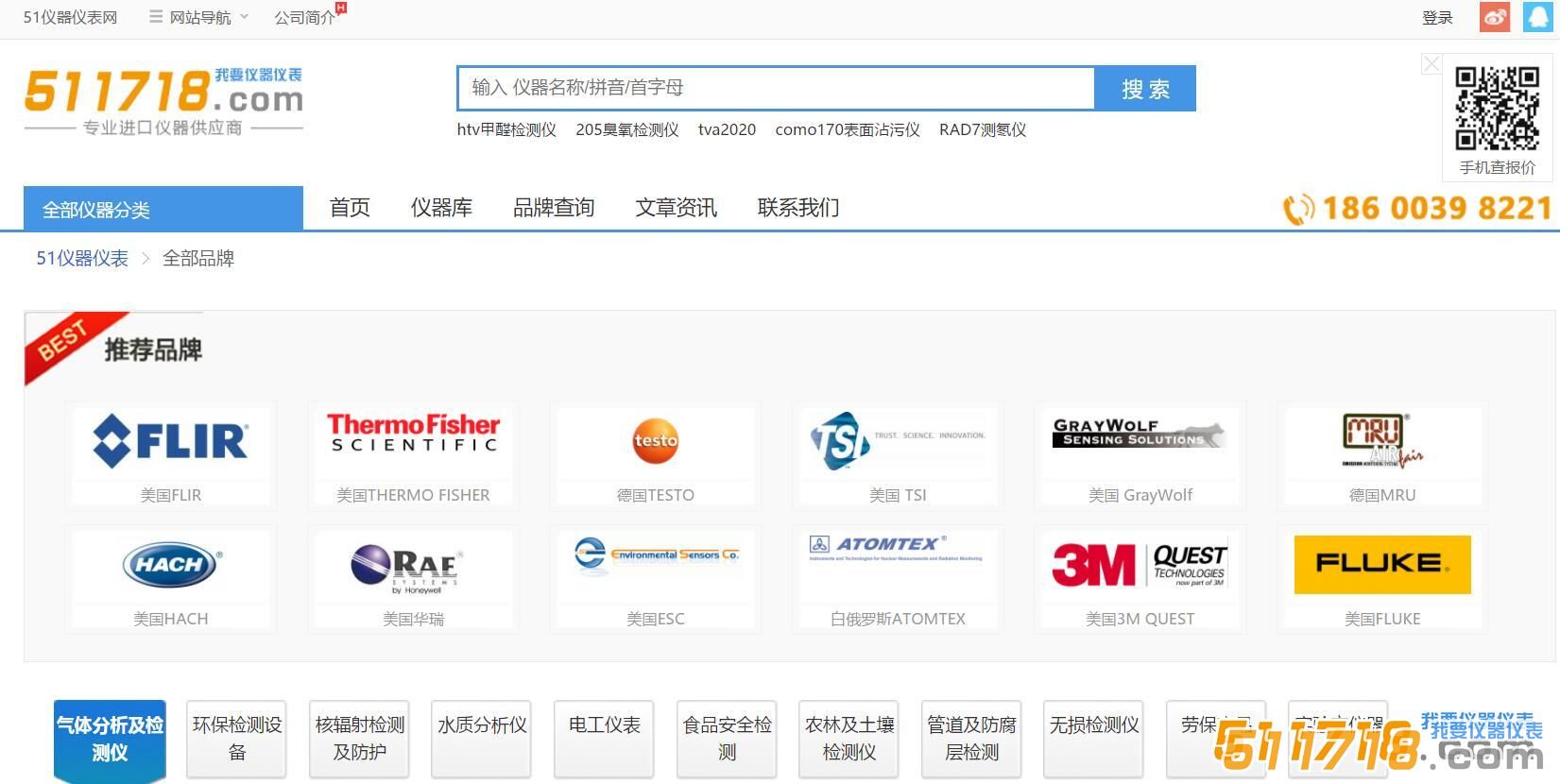
Task: Click the HACH brand logo
Action: pyautogui.click(x=171, y=565)
